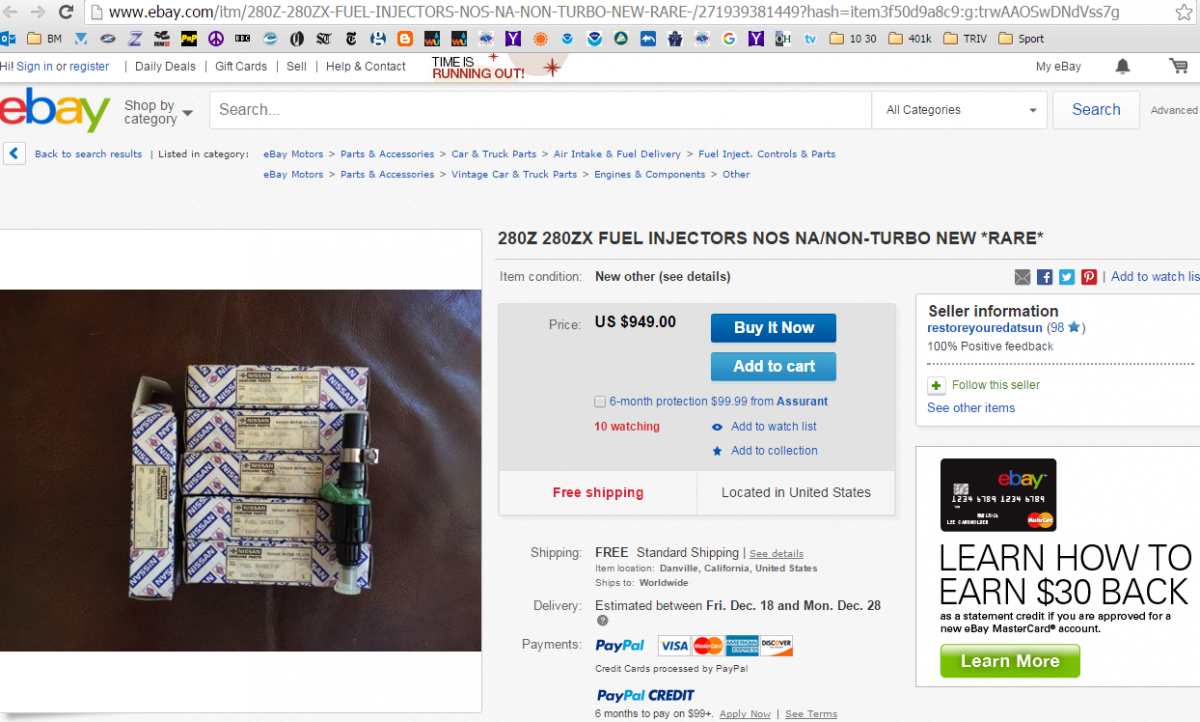Open the Daily Deals menu item
Viewport: 1200px width, 722px height.
coord(165,66)
